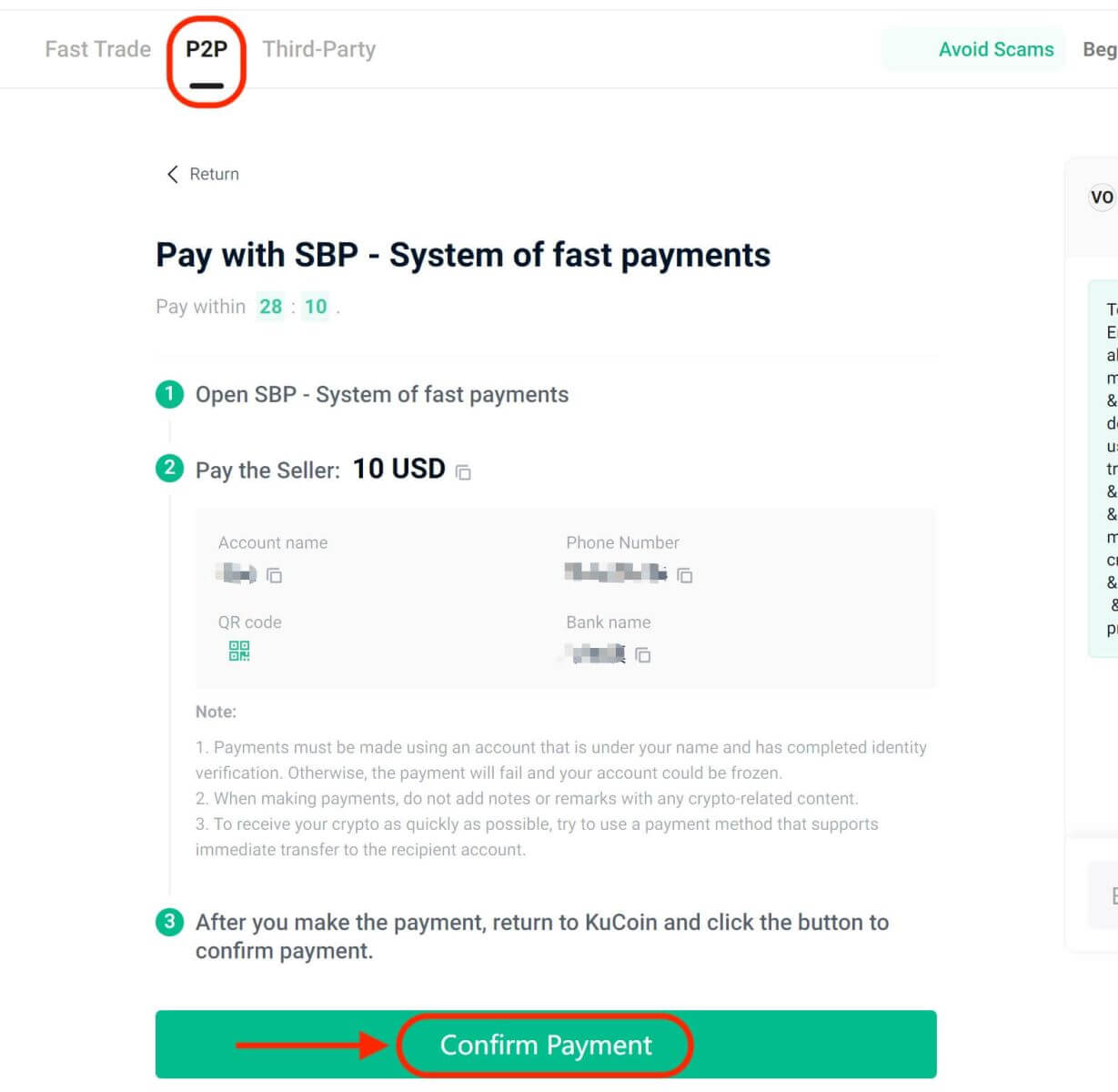The height and width of the screenshot is (1092, 1118).
Task: Click the Return link
Action: click(213, 174)
